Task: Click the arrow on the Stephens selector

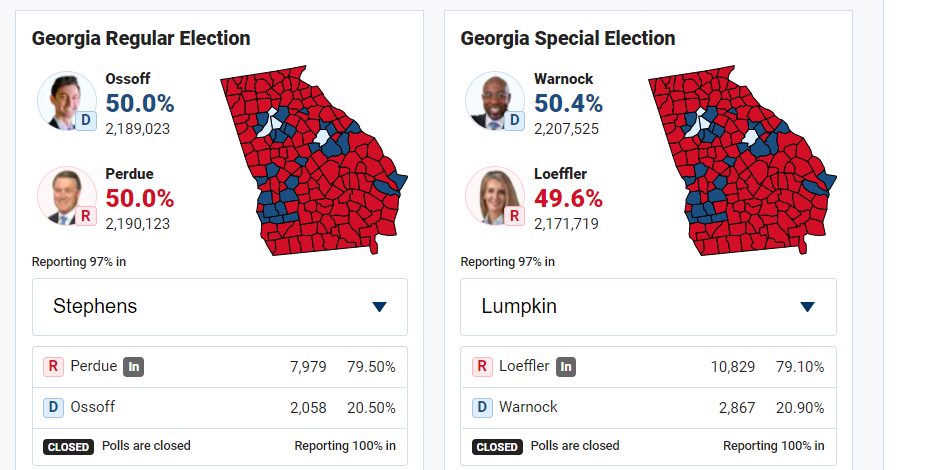Action: [x=379, y=307]
